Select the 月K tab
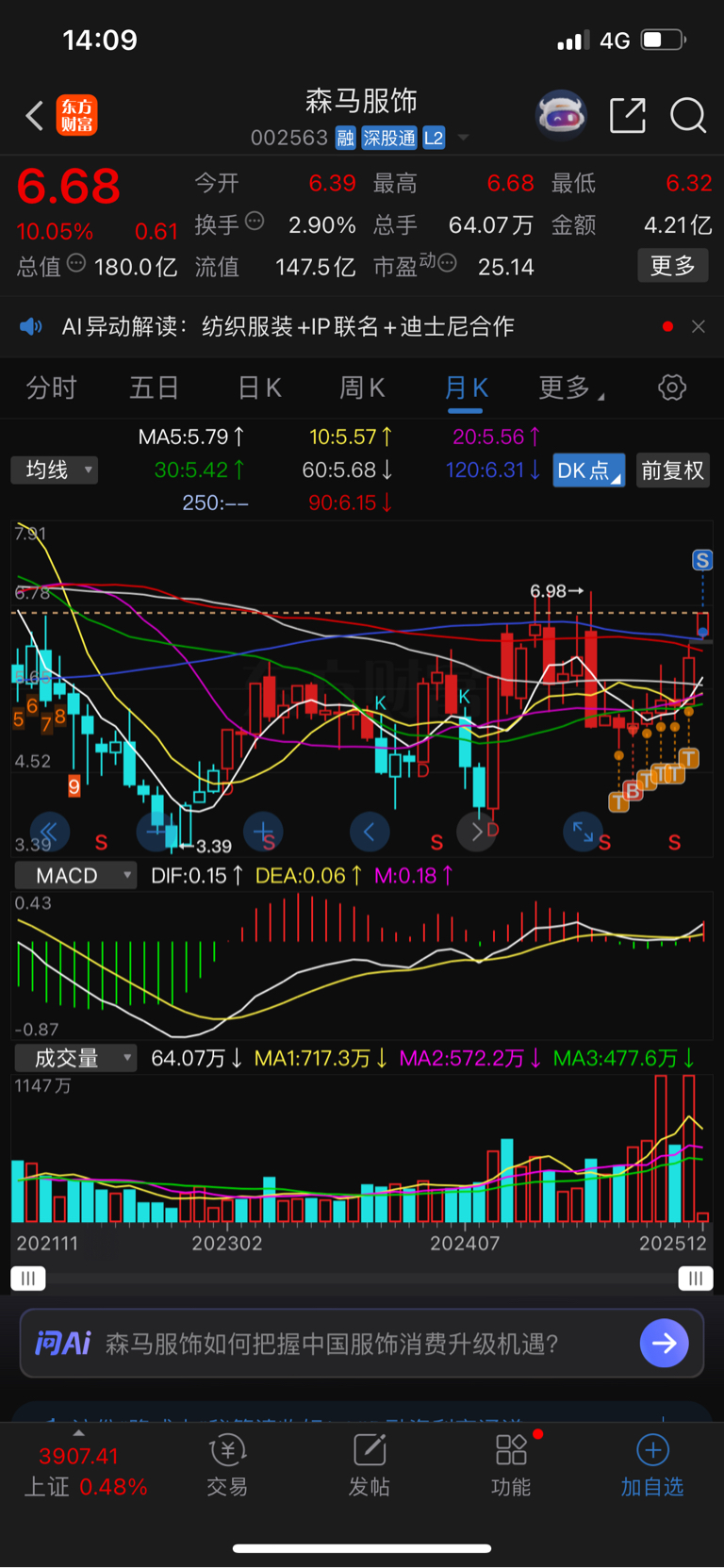The width and height of the screenshot is (724, 1568). 467,388
